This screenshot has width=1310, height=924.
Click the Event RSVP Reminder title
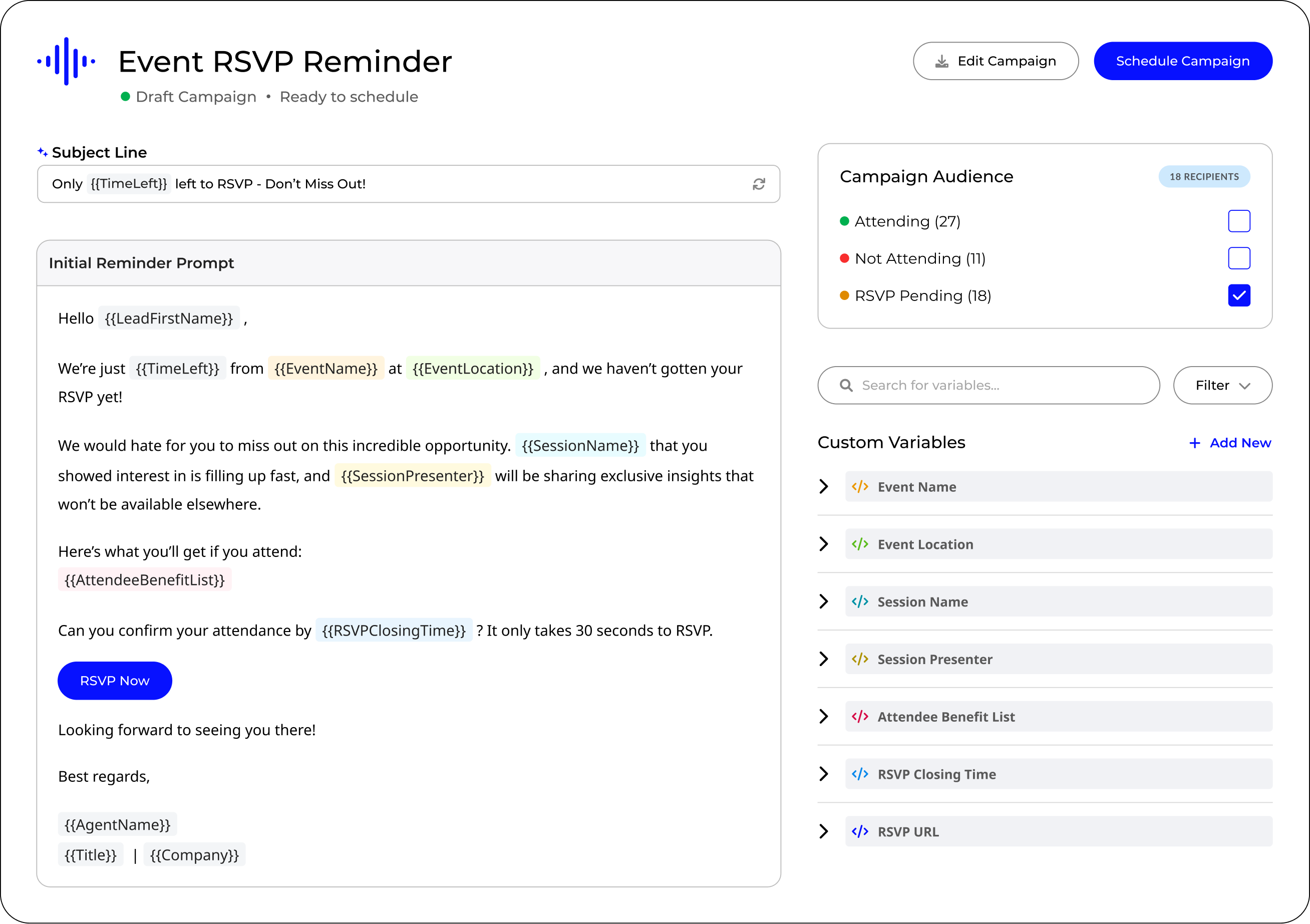point(285,61)
